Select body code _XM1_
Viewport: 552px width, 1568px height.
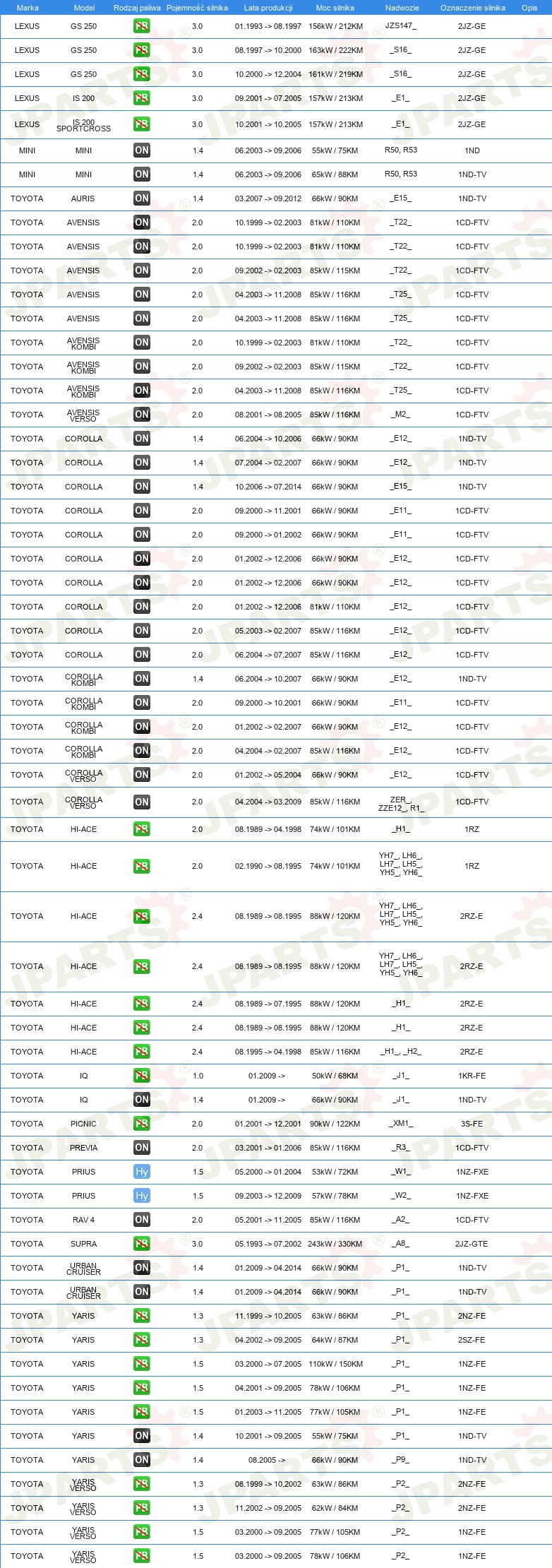(401, 1124)
